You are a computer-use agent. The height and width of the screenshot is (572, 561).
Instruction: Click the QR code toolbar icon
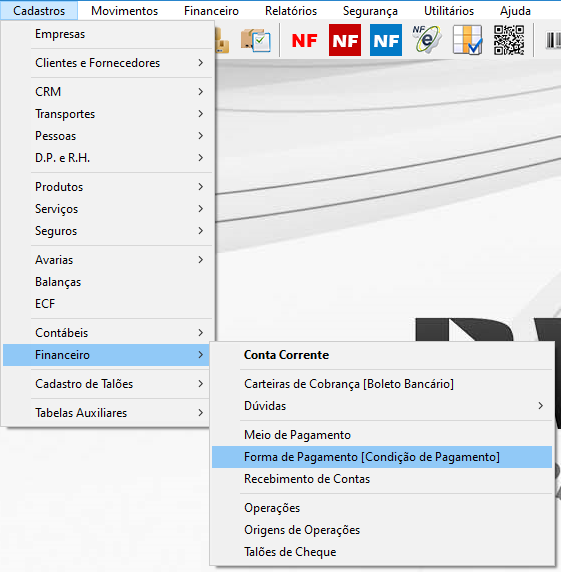tap(509, 40)
